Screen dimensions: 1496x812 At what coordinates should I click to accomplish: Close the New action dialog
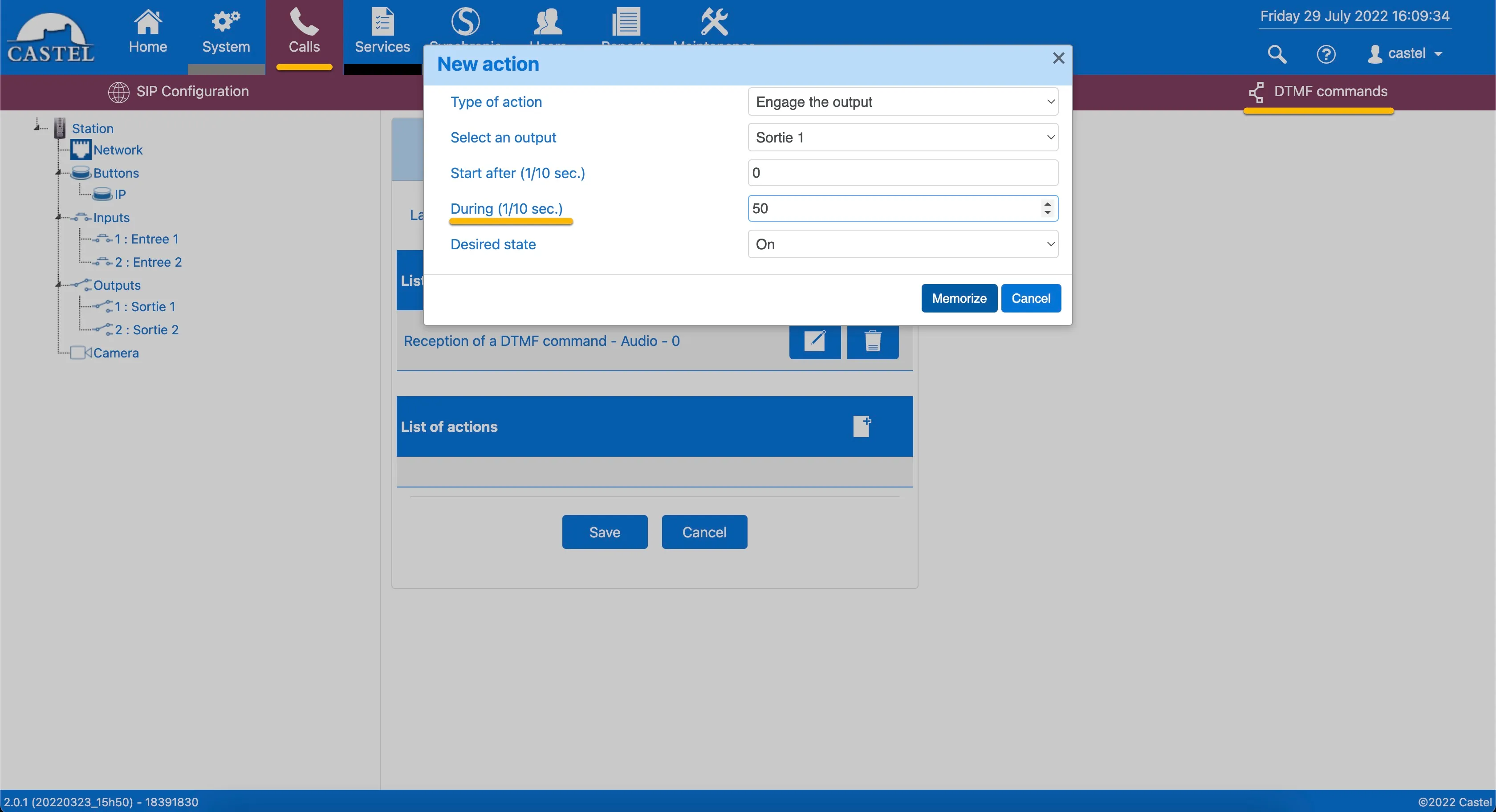[x=1058, y=58]
